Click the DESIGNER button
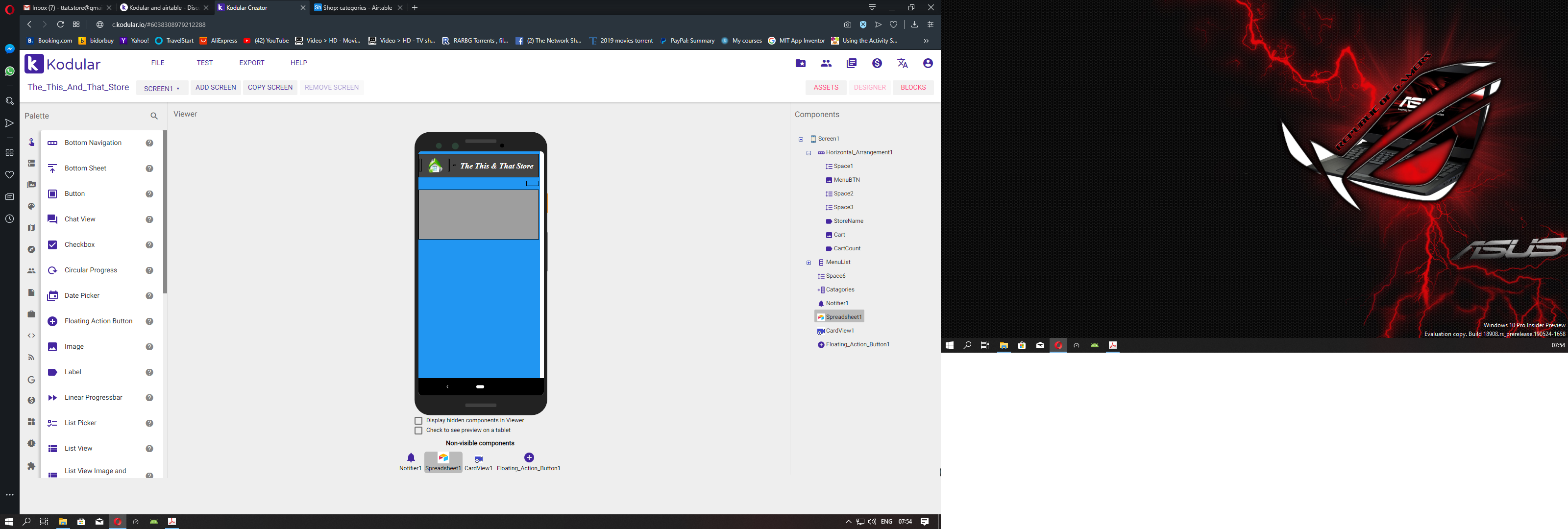1568x529 pixels. tap(869, 88)
